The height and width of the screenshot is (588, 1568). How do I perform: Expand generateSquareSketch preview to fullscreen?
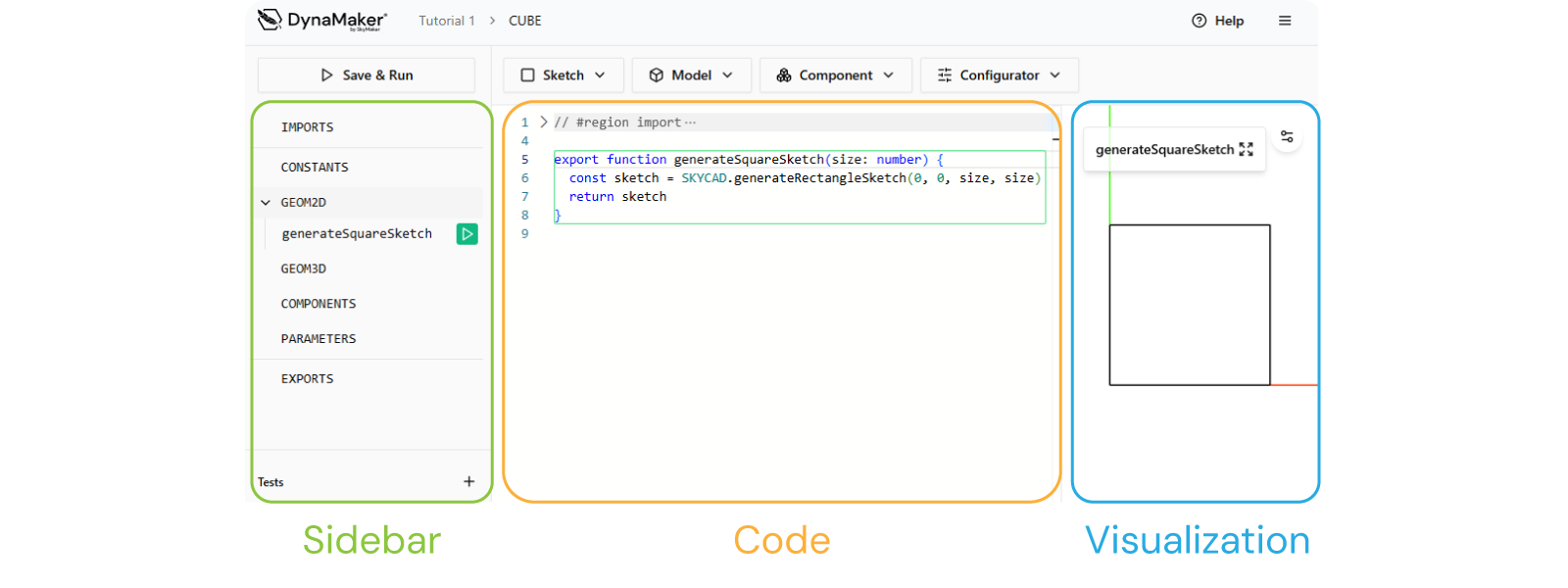tap(1247, 150)
